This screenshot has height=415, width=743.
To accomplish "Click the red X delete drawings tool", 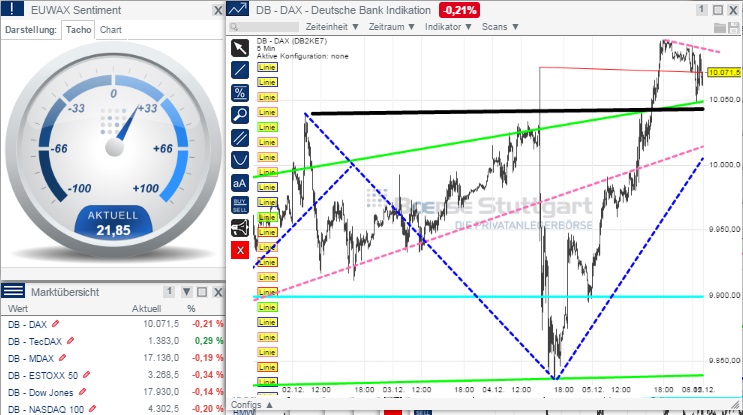I will click(240, 250).
